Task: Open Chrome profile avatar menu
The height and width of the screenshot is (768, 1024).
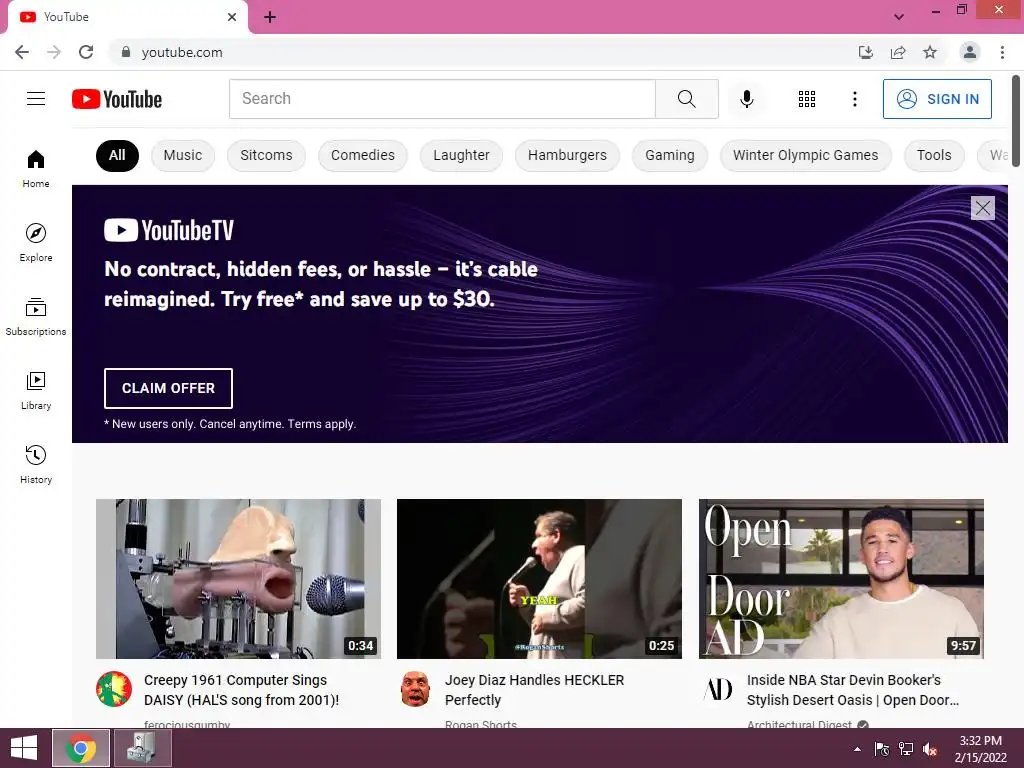Action: pyautogui.click(x=970, y=52)
